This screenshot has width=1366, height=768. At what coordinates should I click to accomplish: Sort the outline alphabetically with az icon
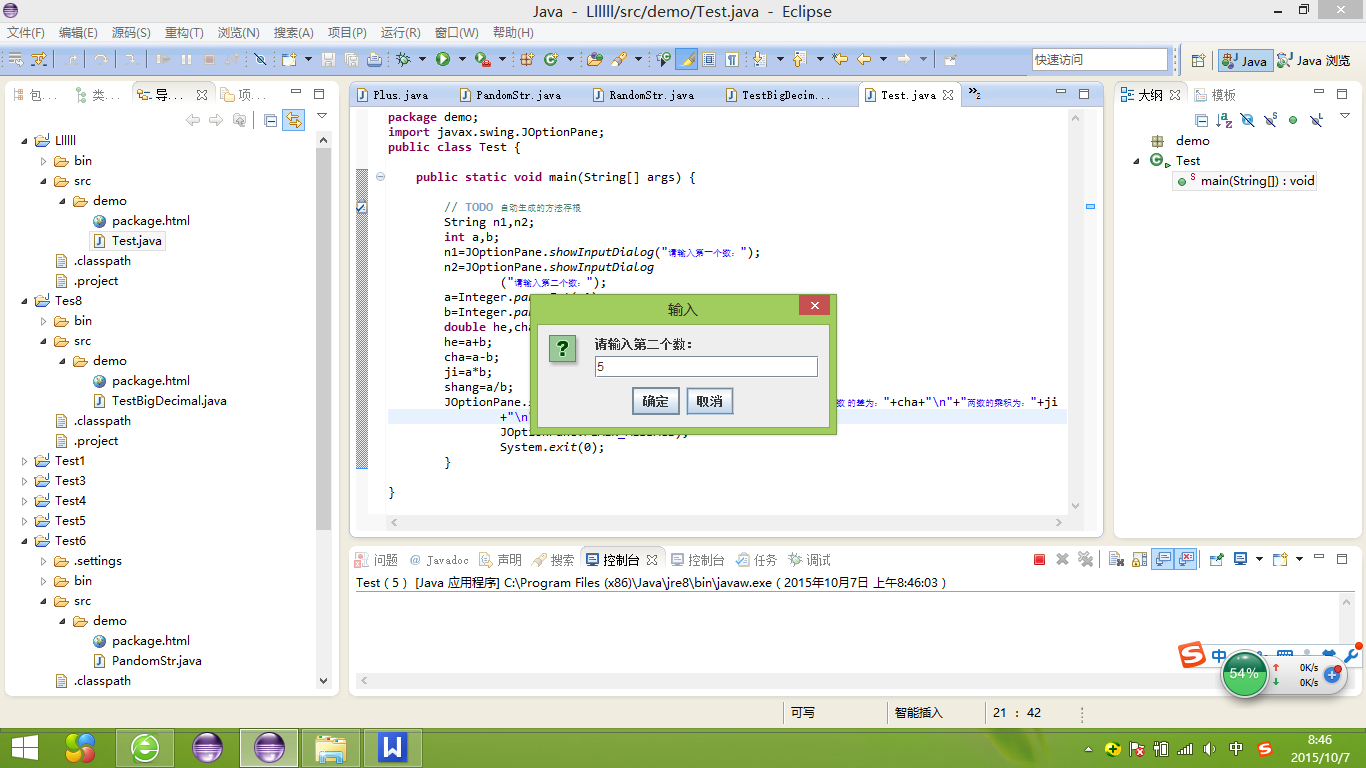(1224, 120)
